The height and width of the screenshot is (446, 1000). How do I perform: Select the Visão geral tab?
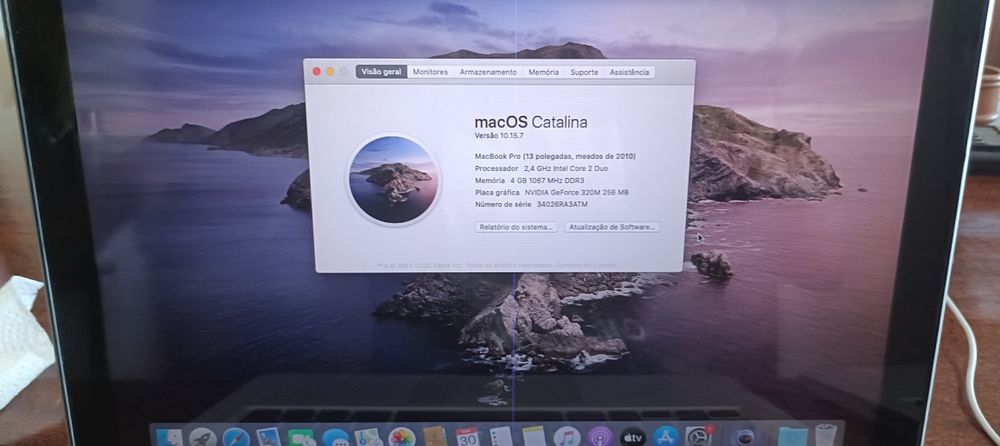(x=381, y=72)
